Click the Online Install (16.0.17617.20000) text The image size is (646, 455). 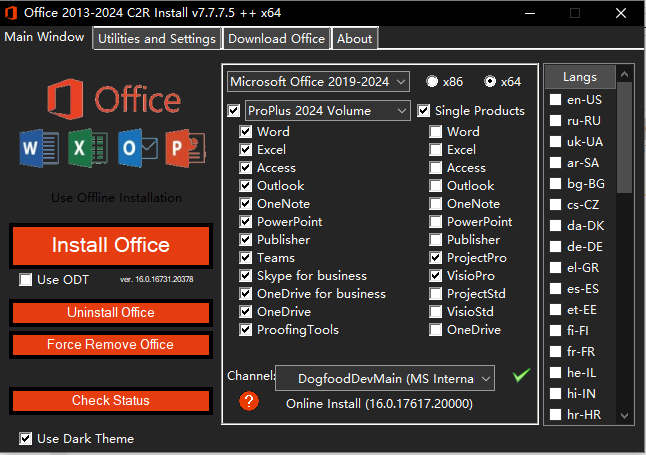pos(379,403)
